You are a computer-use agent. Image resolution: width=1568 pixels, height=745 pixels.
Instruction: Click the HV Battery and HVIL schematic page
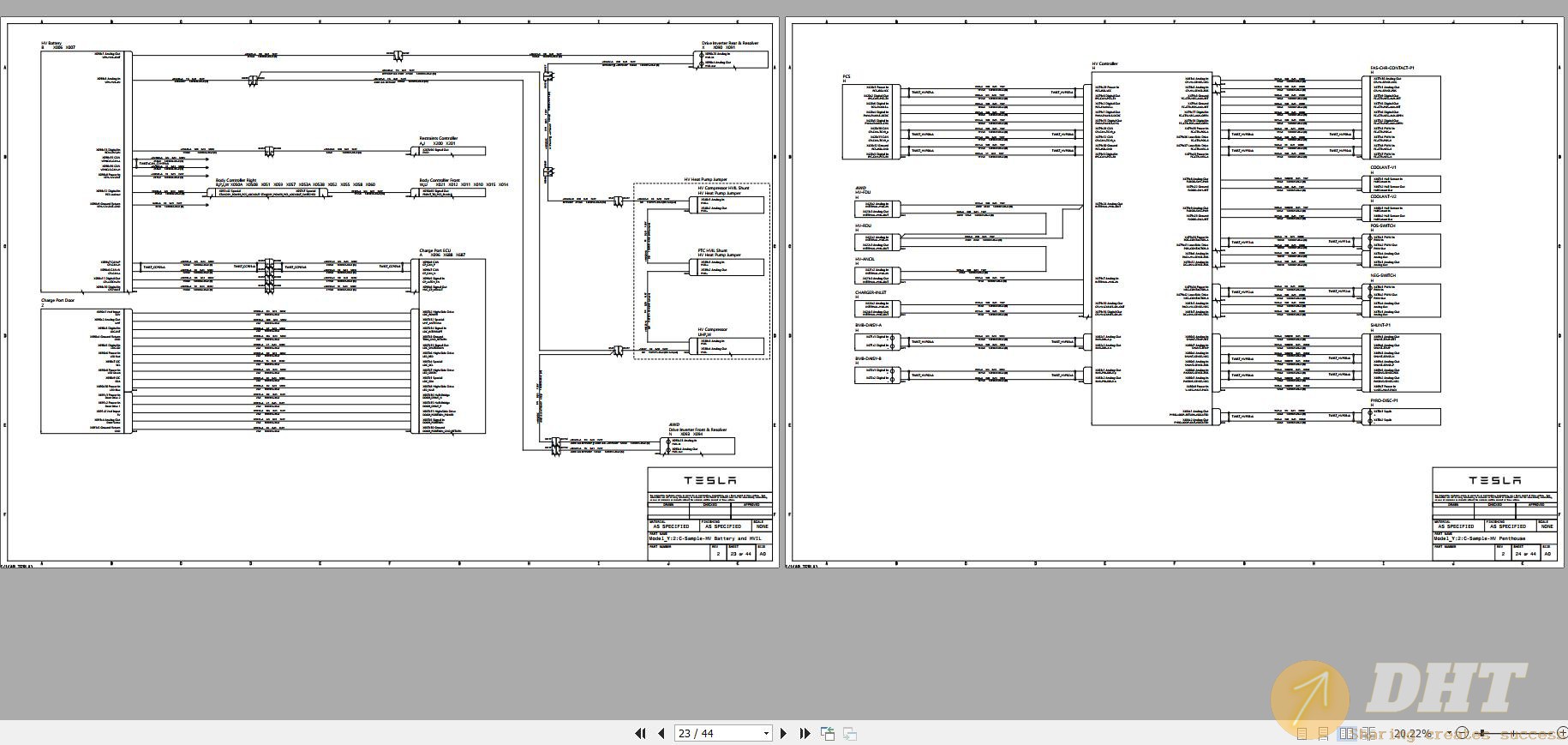coord(392,291)
